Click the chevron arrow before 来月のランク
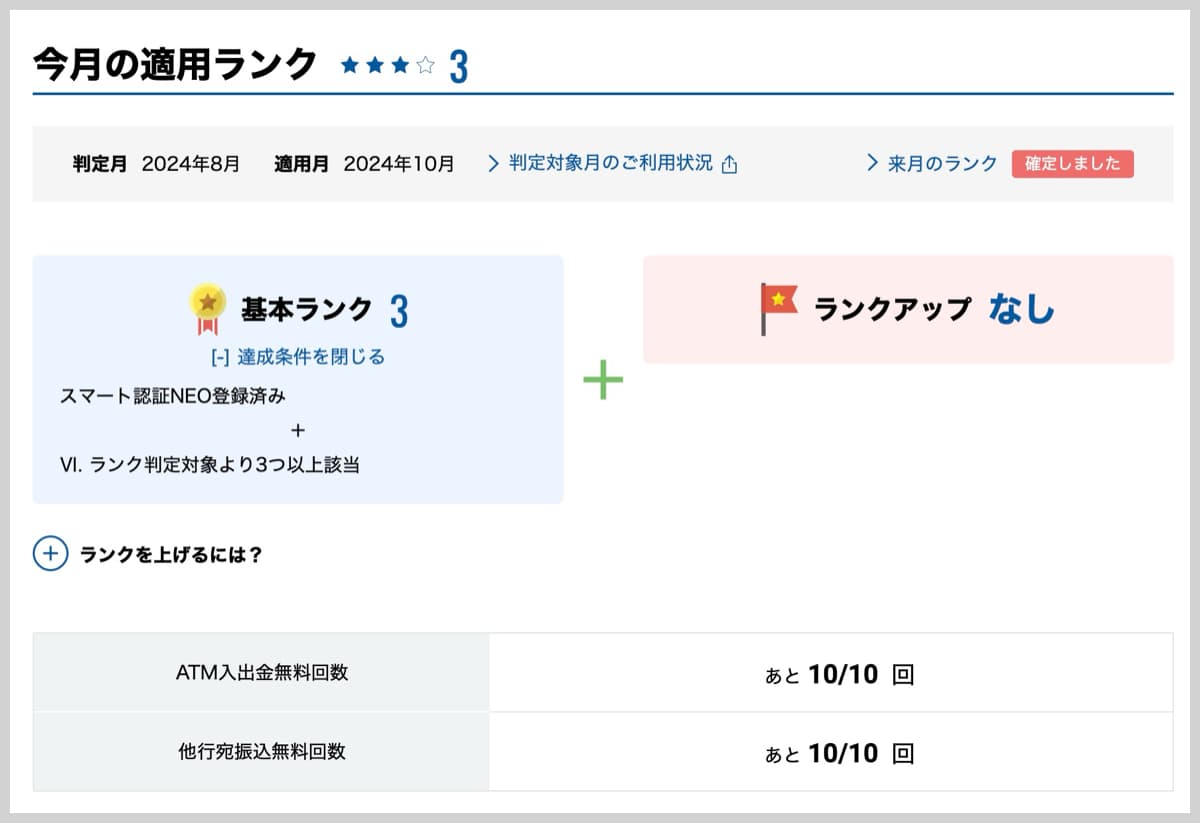The width and height of the screenshot is (1200, 823). 872,163
